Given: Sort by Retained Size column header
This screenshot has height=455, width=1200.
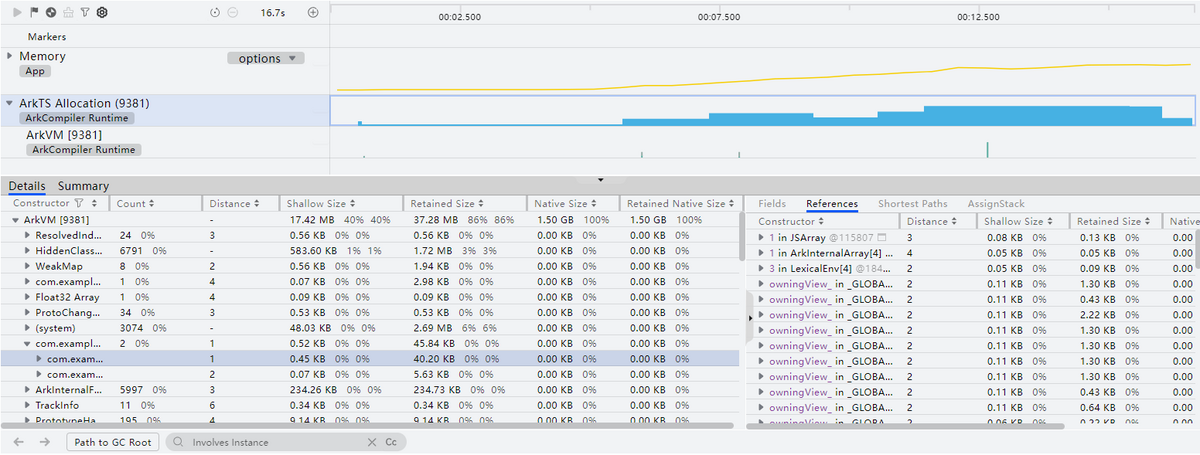Looking at the screenshot, I should pyautogui.click(x=445, y=203).
